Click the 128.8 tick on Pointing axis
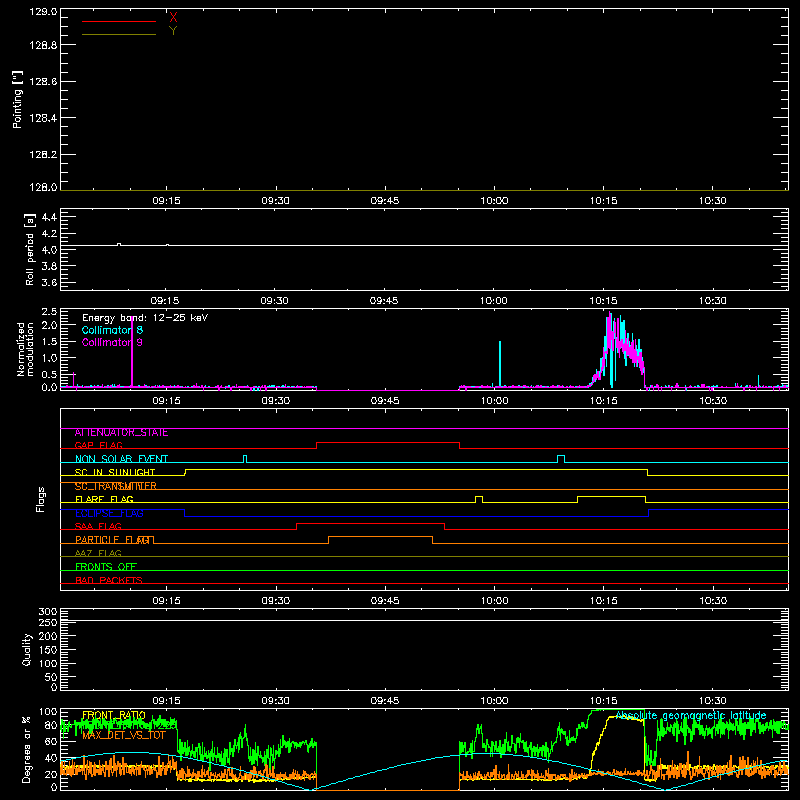The width and height of the screenshot is (800, 800). [43, 45]
